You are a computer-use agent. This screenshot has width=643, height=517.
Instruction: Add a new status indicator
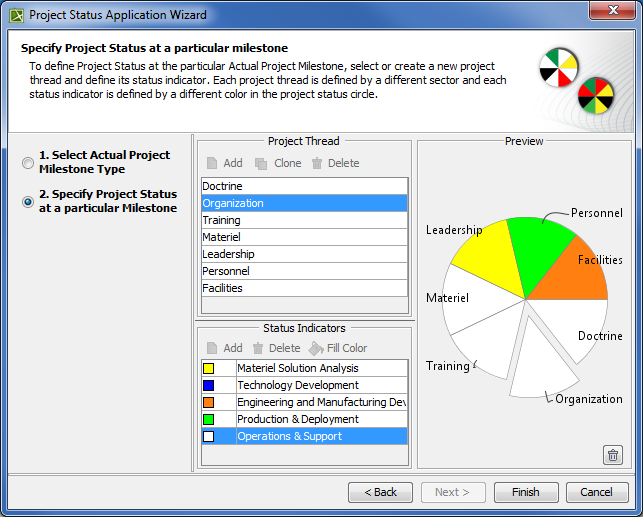(225, 348)
